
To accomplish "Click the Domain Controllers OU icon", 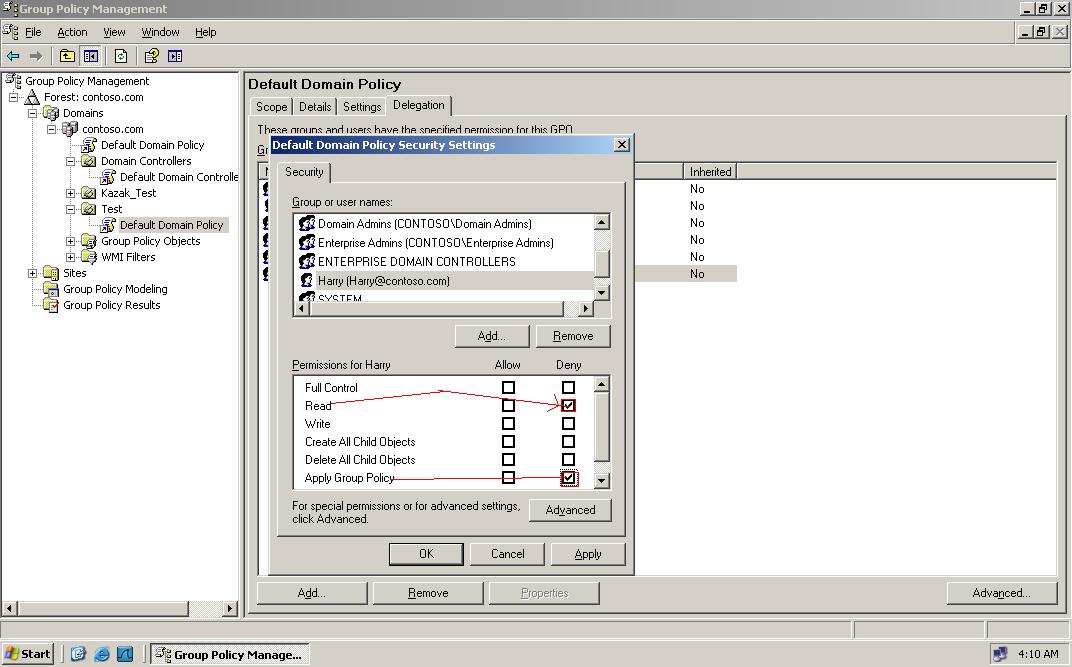I will point(89,161).
